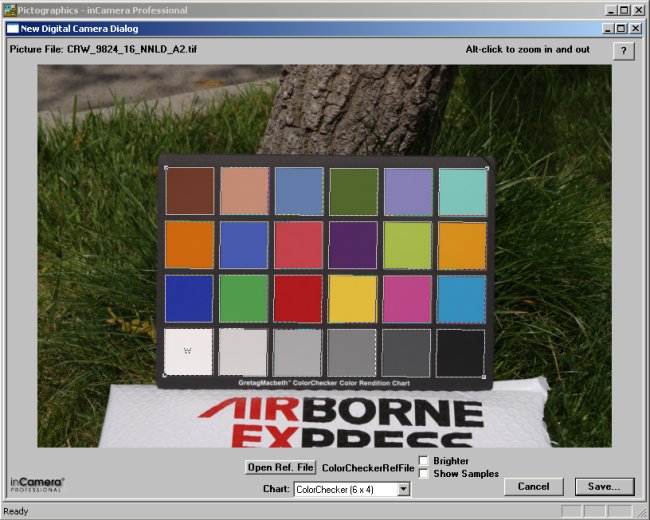The image size is (650, 520).
Task: Minimize the New Digital Camera Dialog window
Action: pyautogui.click(x=608, y=29)
